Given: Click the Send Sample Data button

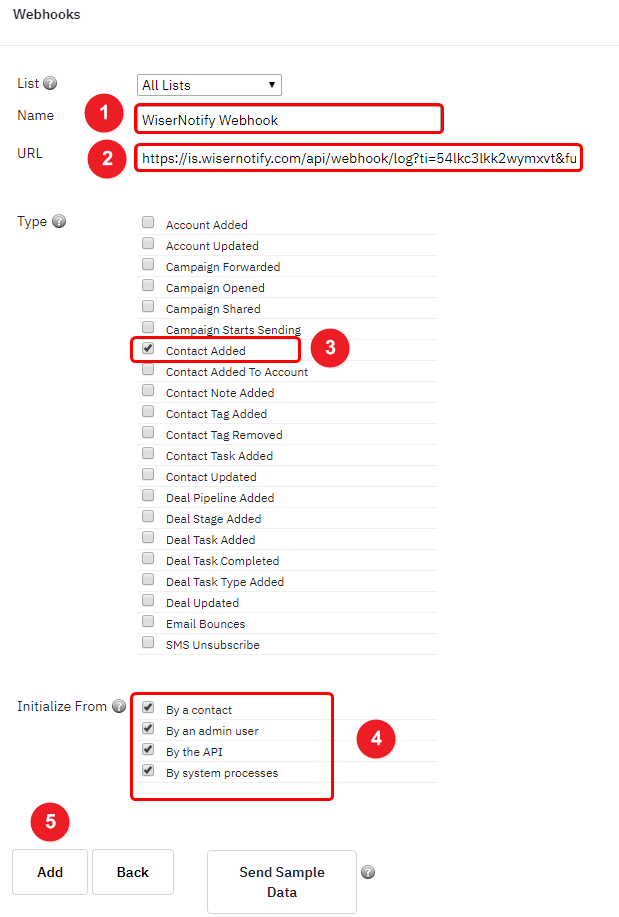Looking at the screenshot, I should [x=282, y=882].
